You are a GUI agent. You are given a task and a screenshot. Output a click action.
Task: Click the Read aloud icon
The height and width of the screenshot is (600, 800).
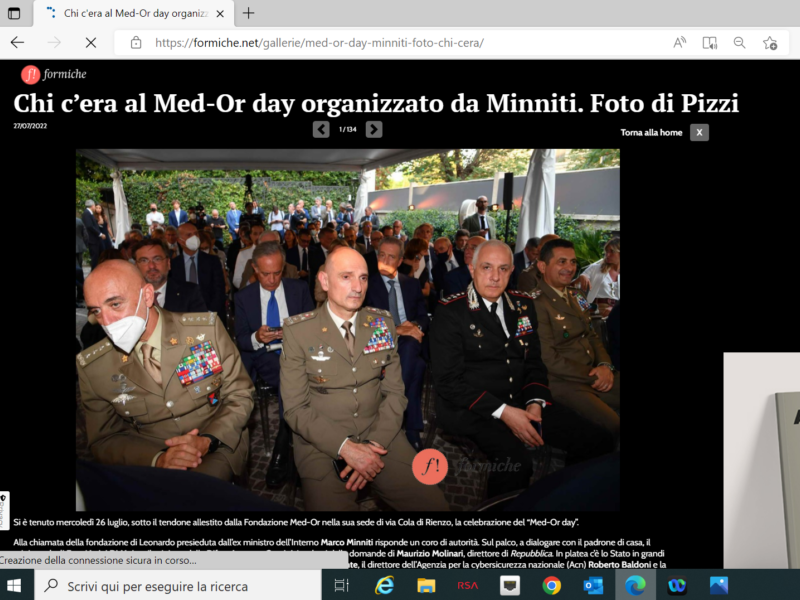tap(679, 43)
